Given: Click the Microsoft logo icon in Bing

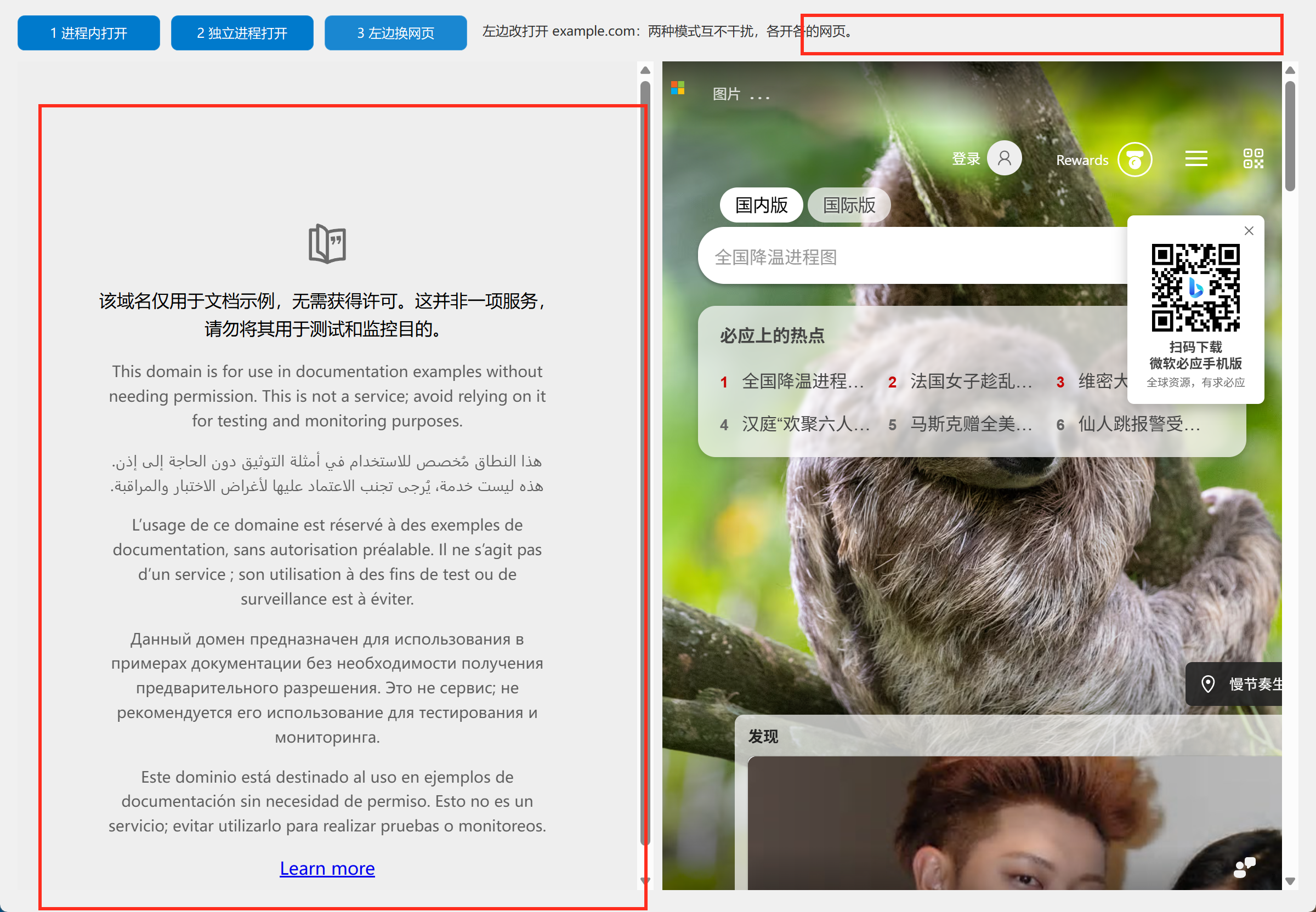Looking at the screenshot, I should [677, 88].
